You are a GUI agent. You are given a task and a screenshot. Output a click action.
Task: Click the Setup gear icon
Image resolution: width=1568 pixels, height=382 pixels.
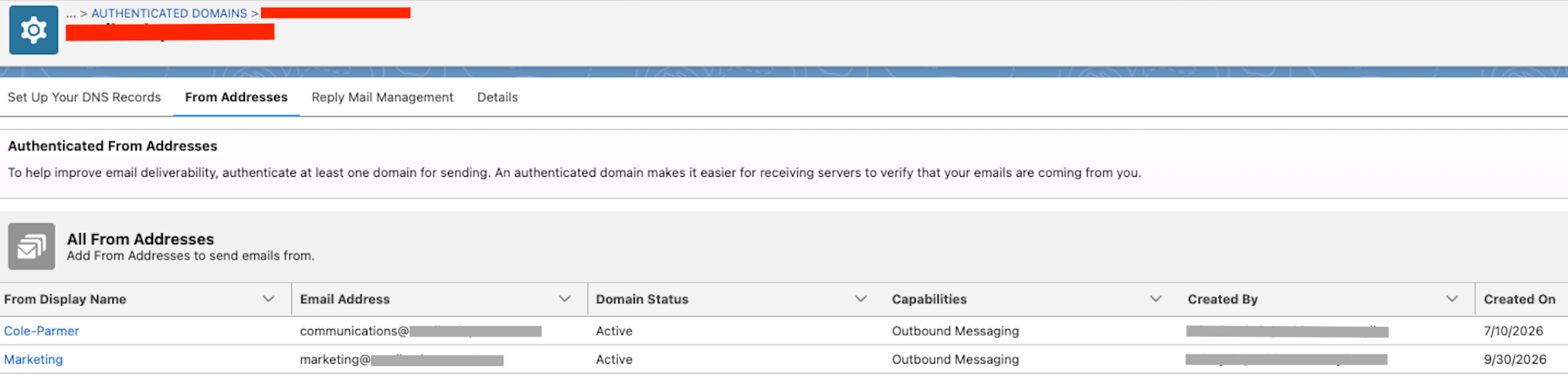[34, 30]
